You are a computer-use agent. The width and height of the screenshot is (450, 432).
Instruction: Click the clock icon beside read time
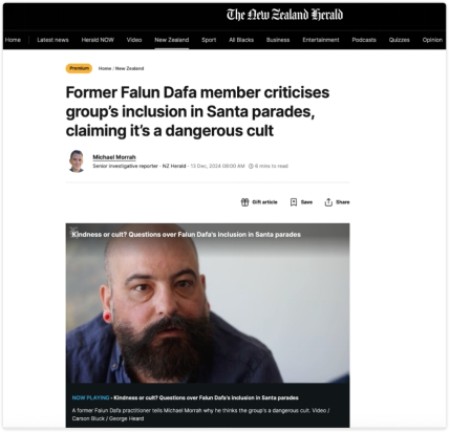251,166
